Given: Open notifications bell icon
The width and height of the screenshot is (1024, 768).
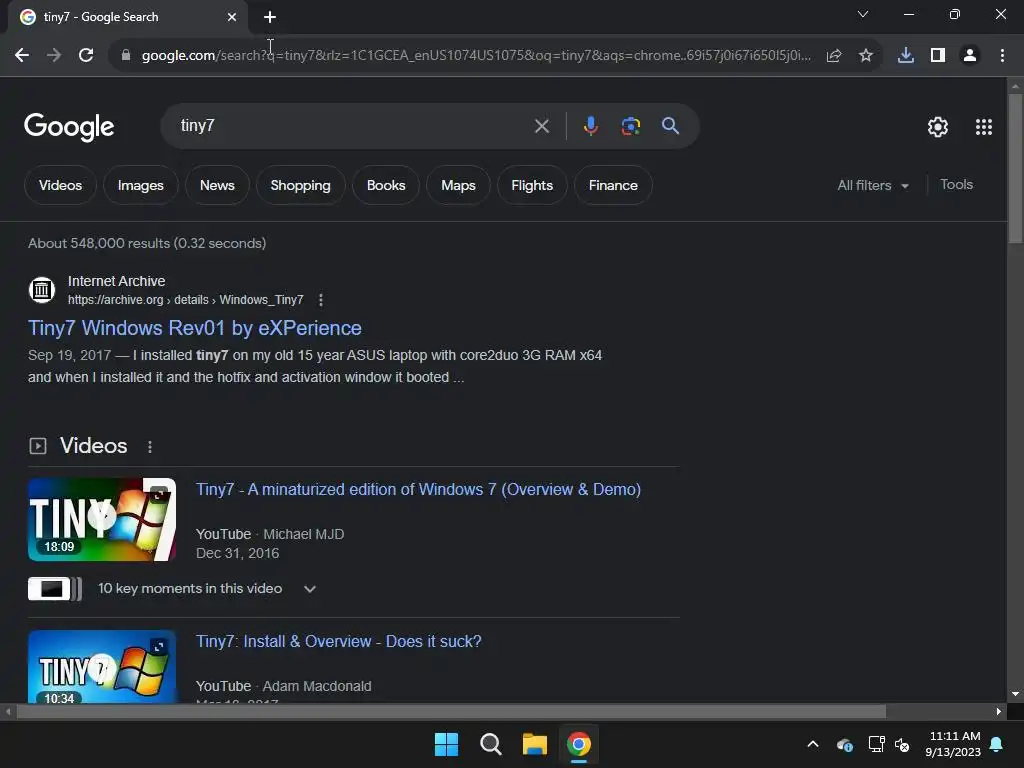Looking at the screenshot, I should pyautogui.click(x=997, y=744).
